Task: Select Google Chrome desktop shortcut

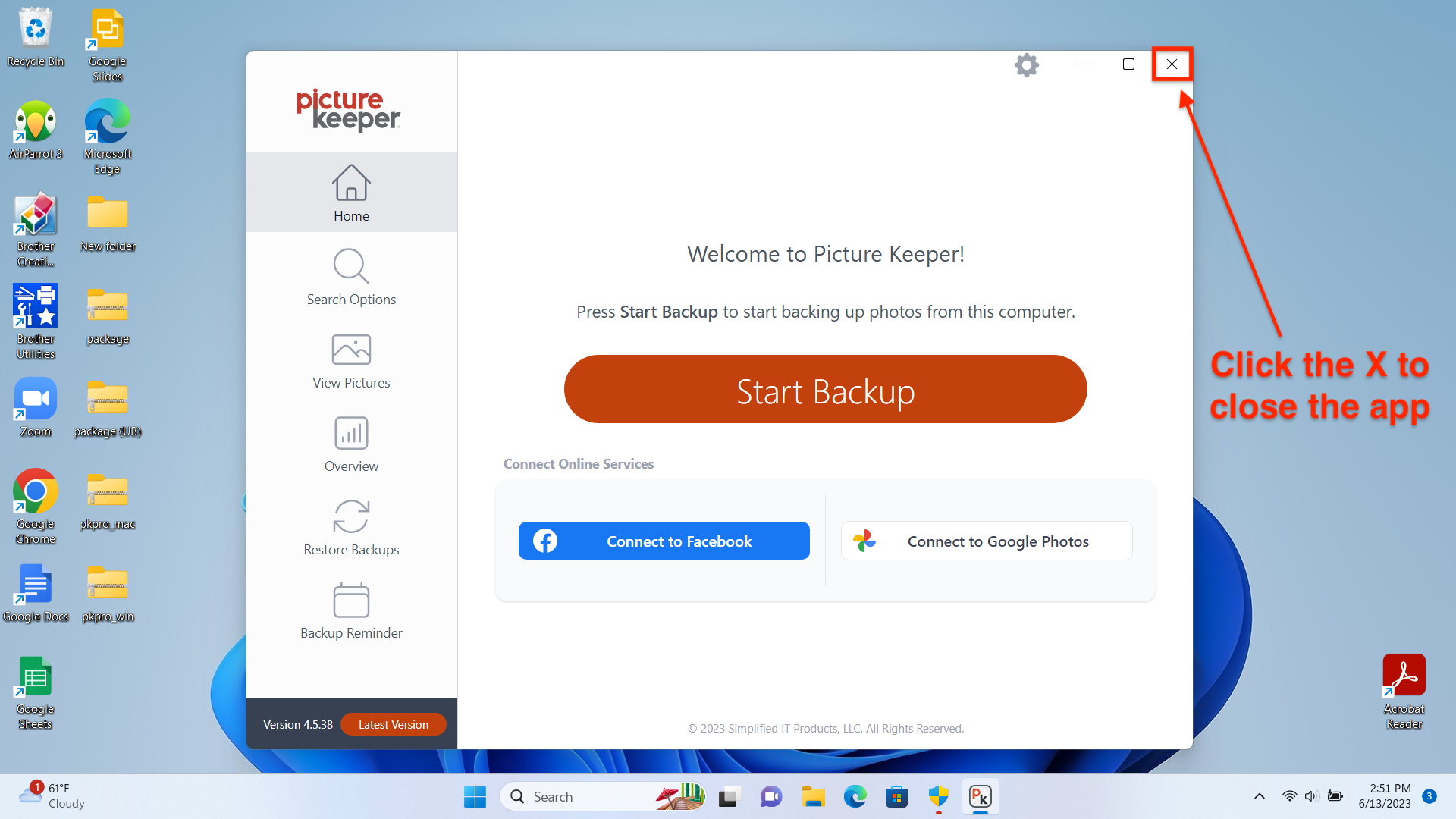Action: click(x=36, y=507)
